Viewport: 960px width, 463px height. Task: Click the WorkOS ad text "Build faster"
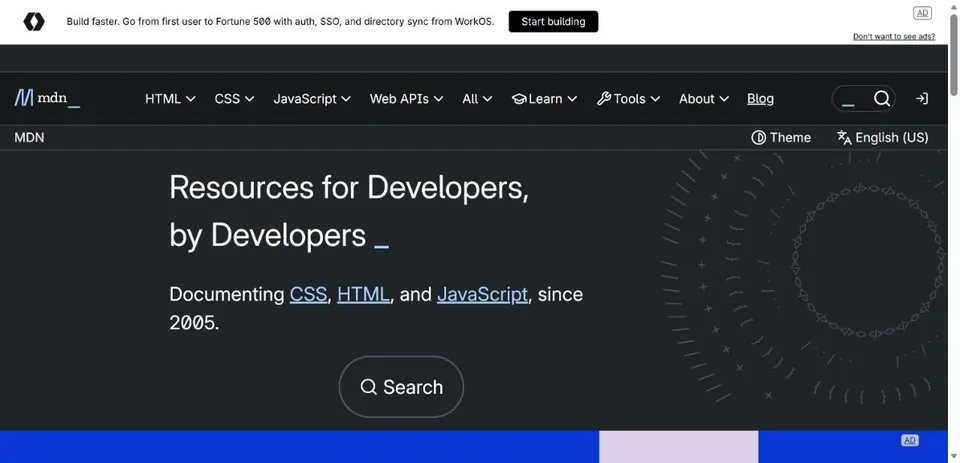91,21
